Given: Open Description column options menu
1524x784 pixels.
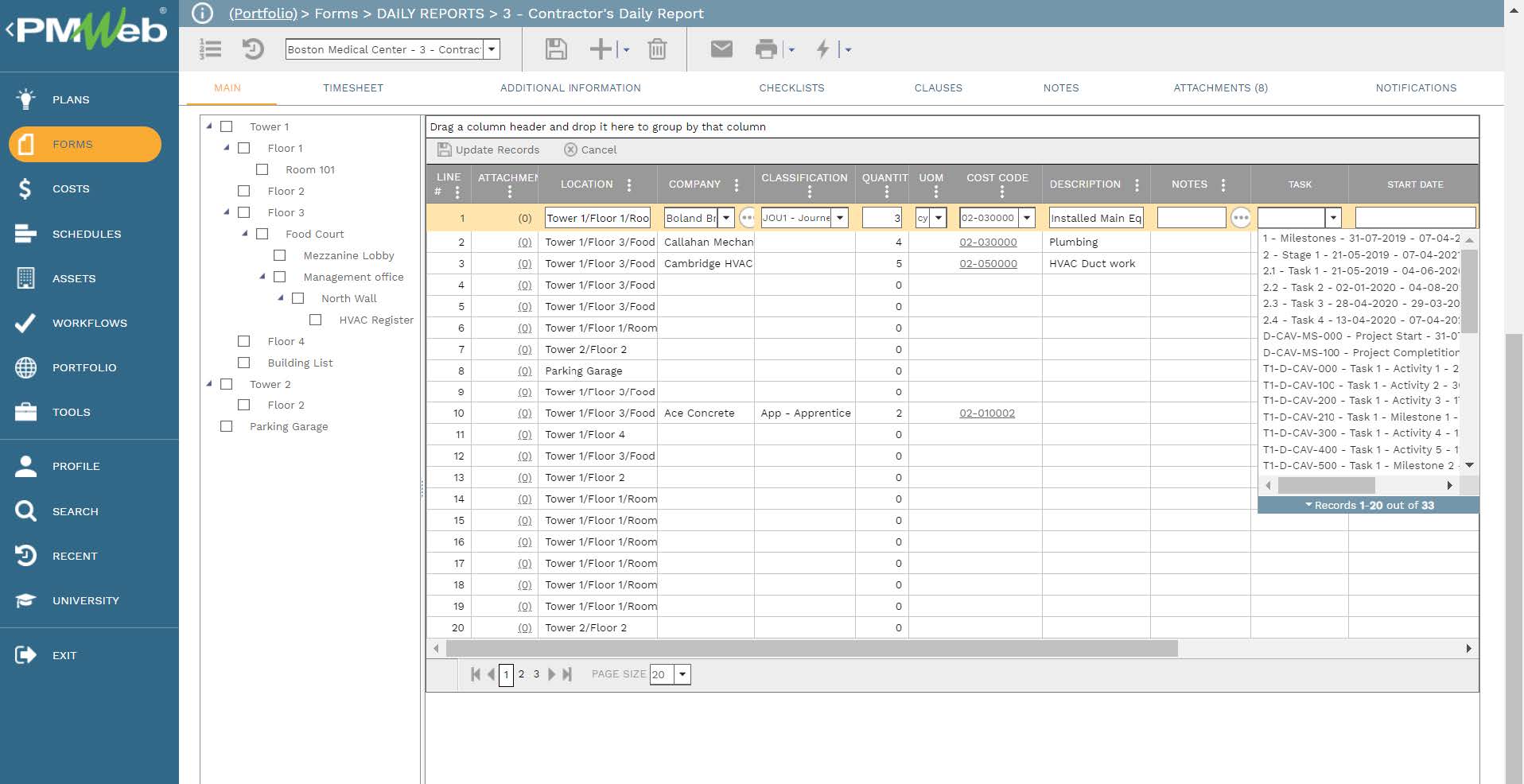Looking at the screenshot, I should (x=1137, y=184).
